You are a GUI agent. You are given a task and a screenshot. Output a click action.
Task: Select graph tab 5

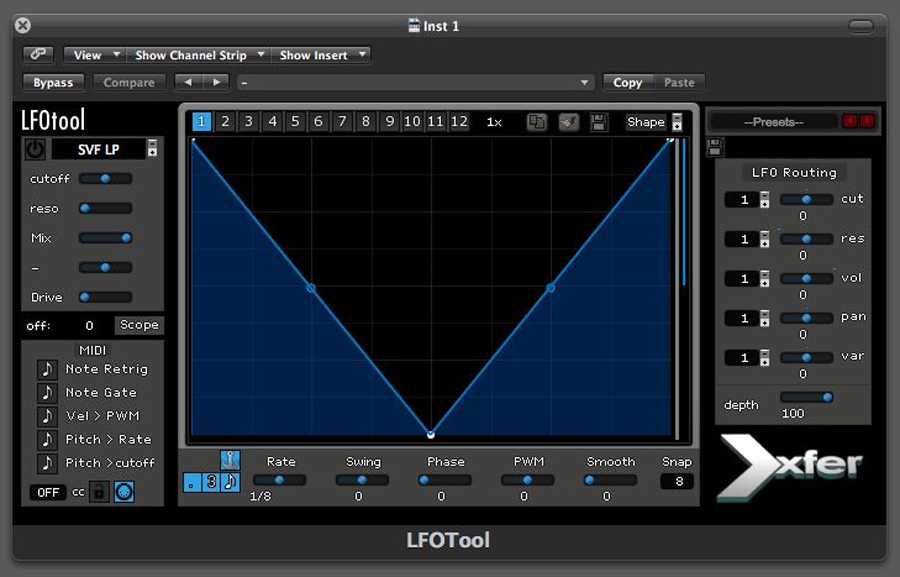[x=295, y=122]
